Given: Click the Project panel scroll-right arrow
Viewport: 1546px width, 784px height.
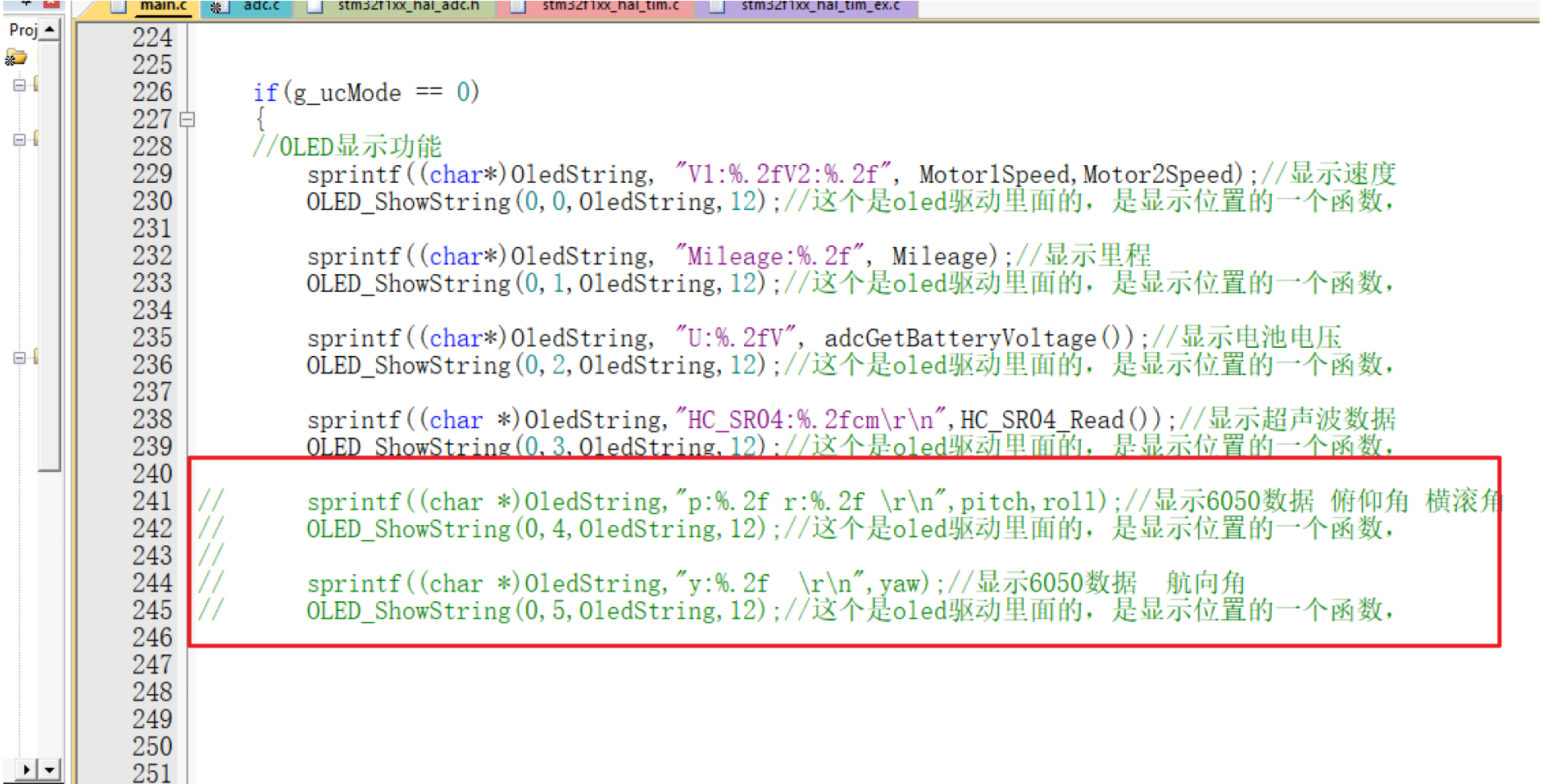Looking at the screenshot, I should click(x=26, y=770).
